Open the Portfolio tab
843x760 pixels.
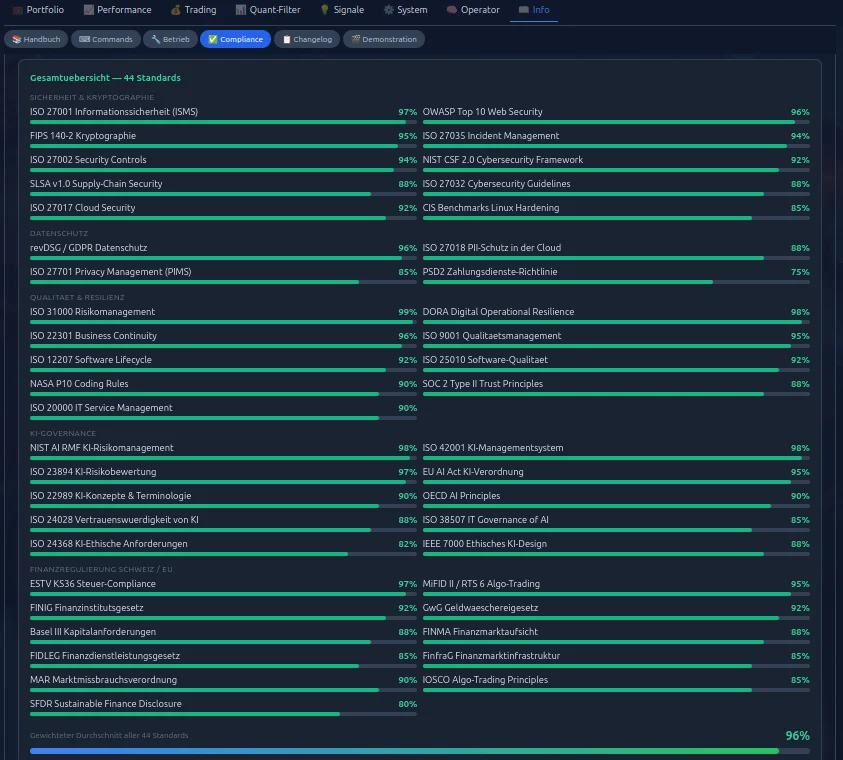pyautogui.click(x=38, y=10)
